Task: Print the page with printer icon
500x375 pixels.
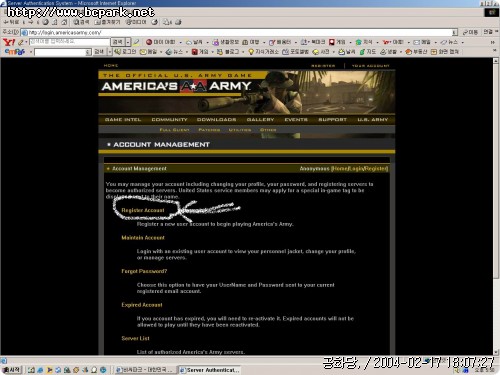Action: (x=178, y=22)
